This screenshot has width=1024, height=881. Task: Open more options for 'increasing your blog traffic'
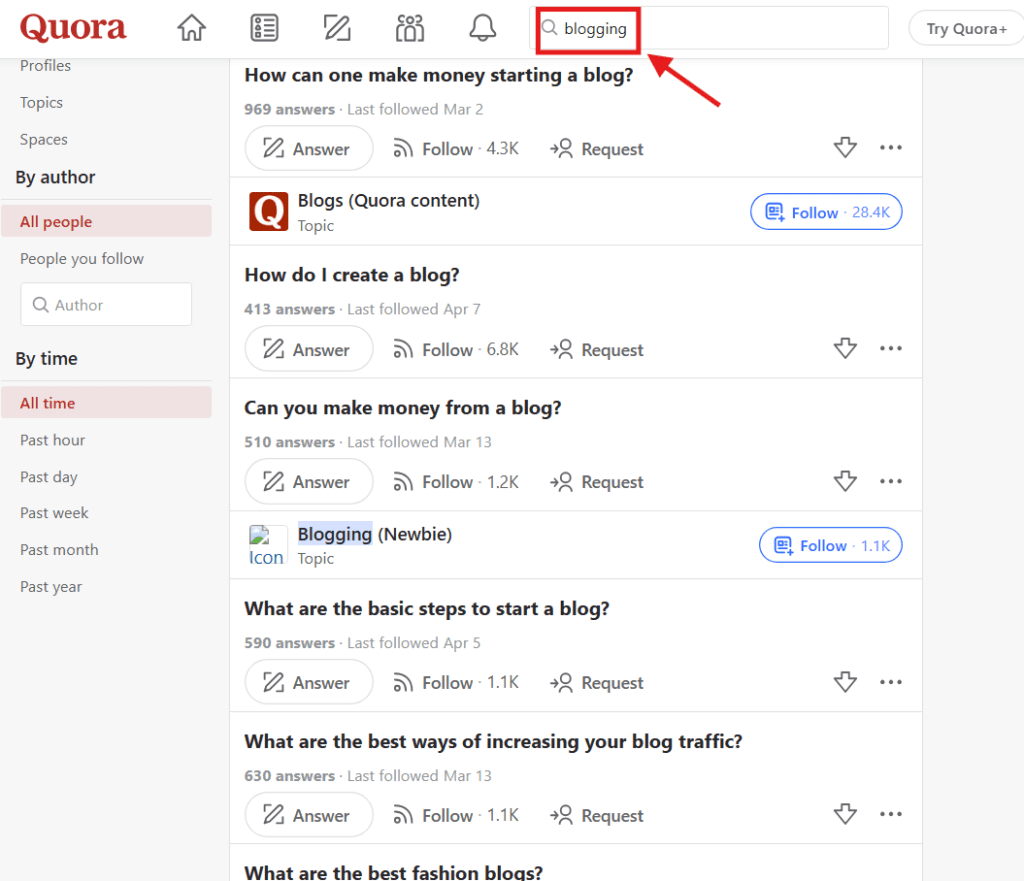(x=891, y=814)
